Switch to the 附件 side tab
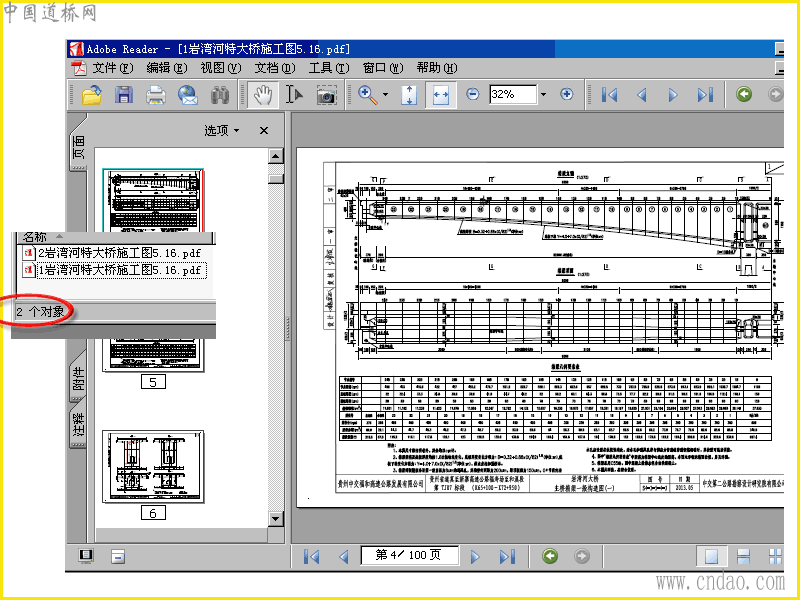Screen dimensions: 800x600 point(78,378)
